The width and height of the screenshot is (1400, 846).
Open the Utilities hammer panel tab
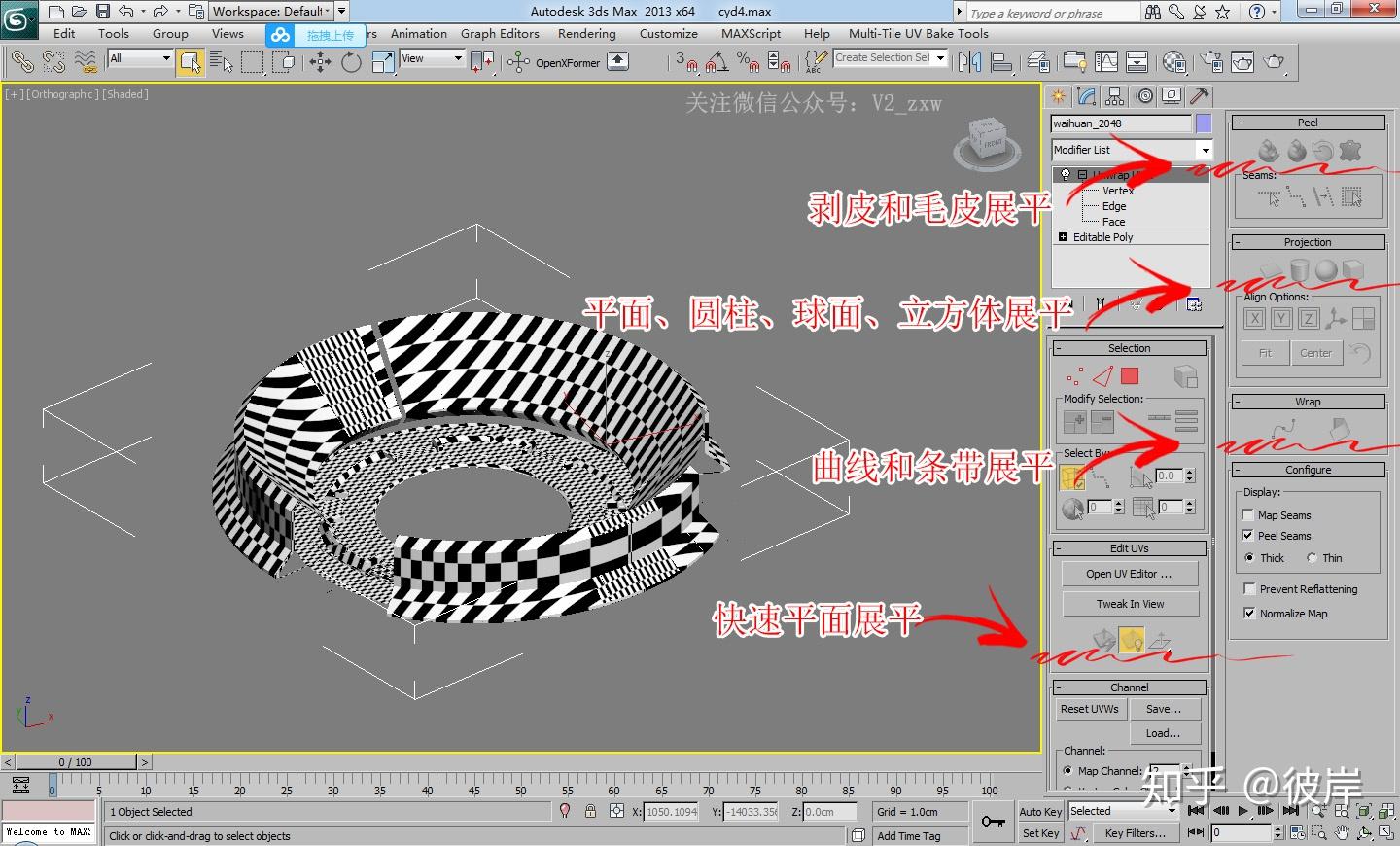click(1200, 96)
